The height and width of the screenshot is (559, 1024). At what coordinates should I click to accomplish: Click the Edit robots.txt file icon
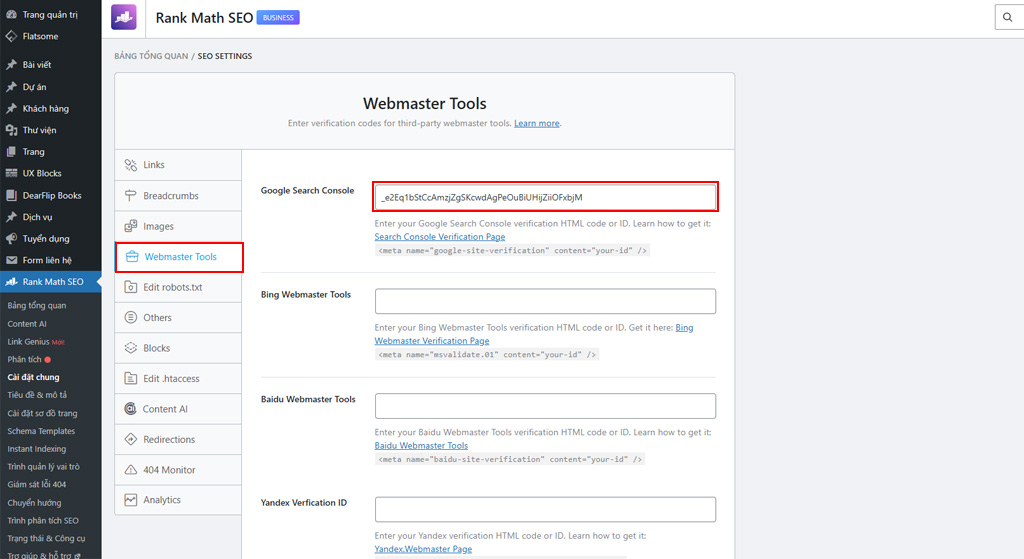tap(131, 287)
